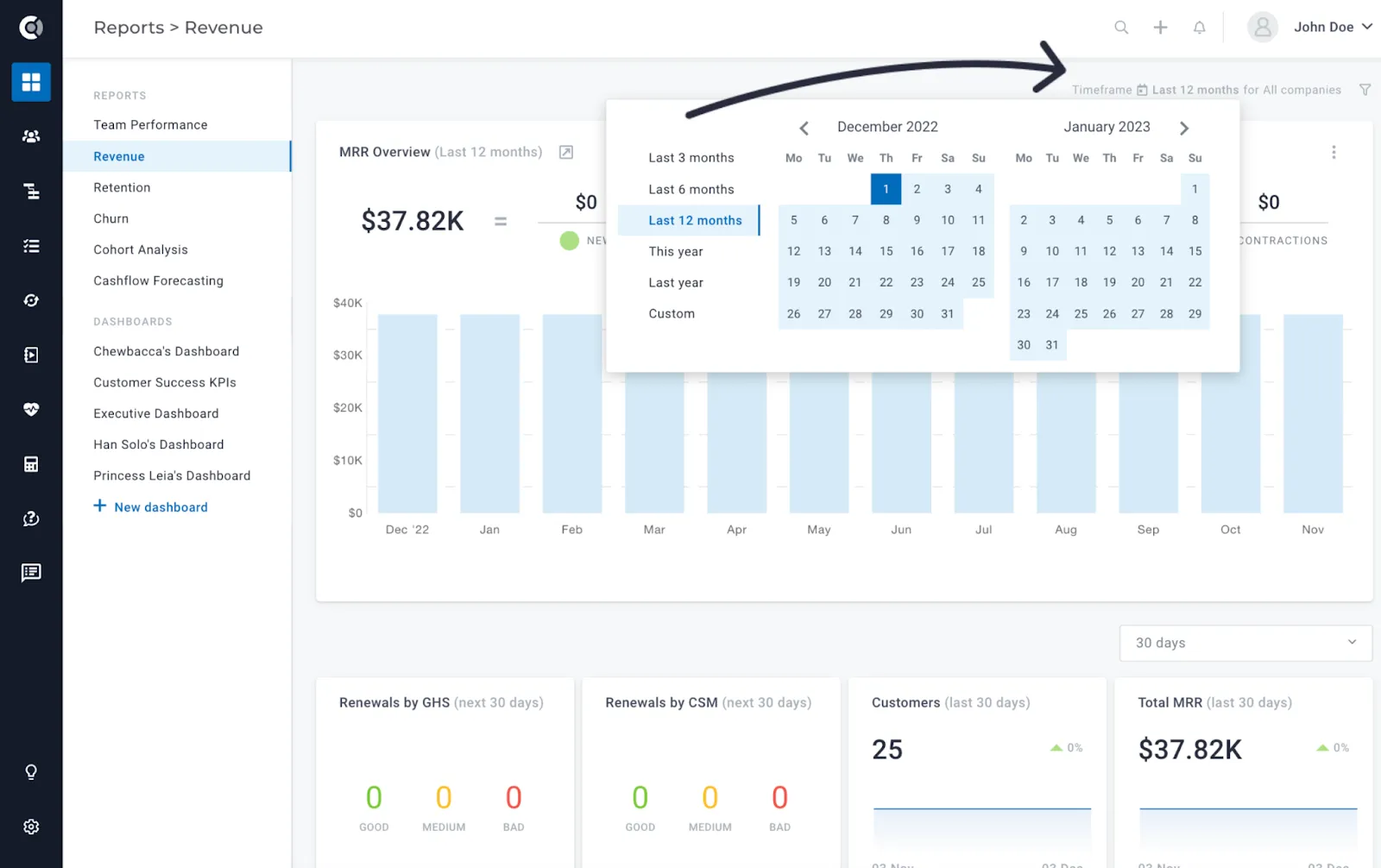The width and height of the screenshot is (1381, 868).
Task: Click the plus add icon in header
Action: [x=1160, y=28]
